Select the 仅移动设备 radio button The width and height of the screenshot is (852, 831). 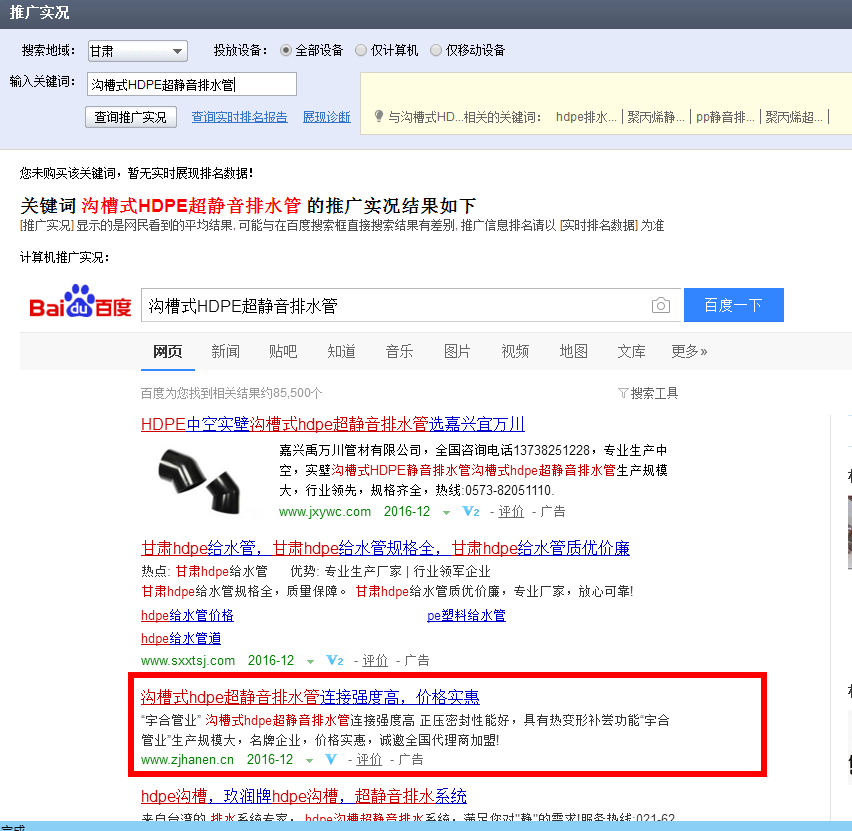[436, 51]
